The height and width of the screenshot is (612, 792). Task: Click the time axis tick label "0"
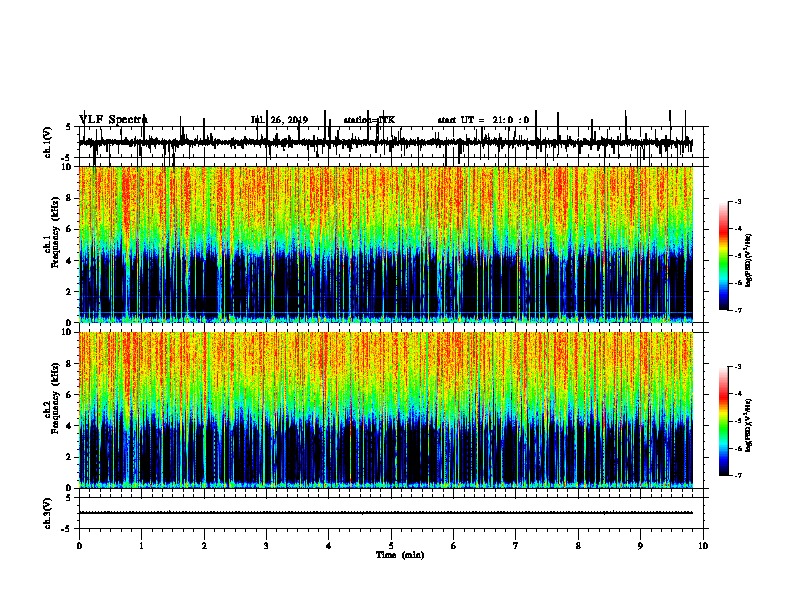click(79, 546)
